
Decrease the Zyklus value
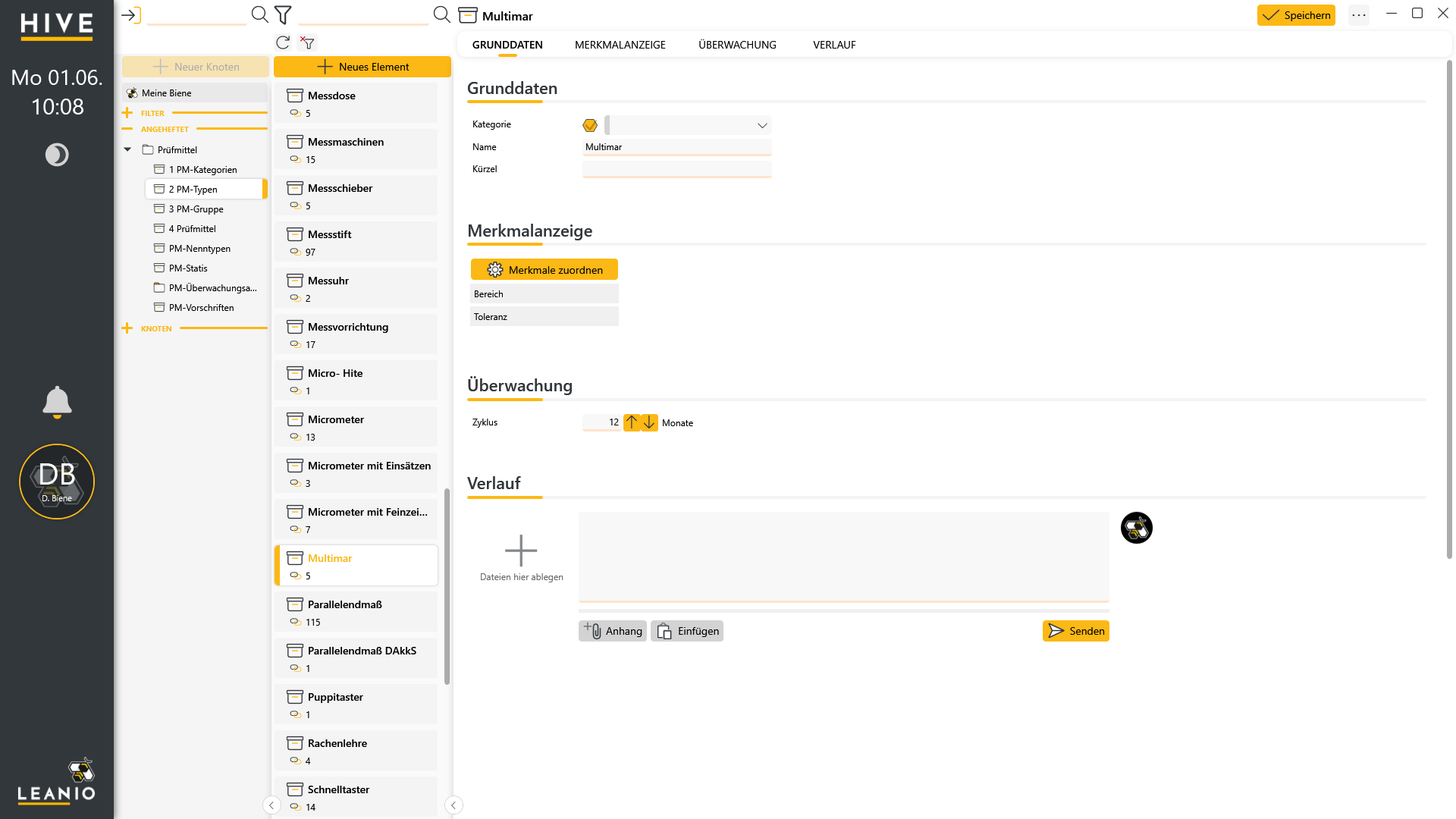tap(649, 422)
